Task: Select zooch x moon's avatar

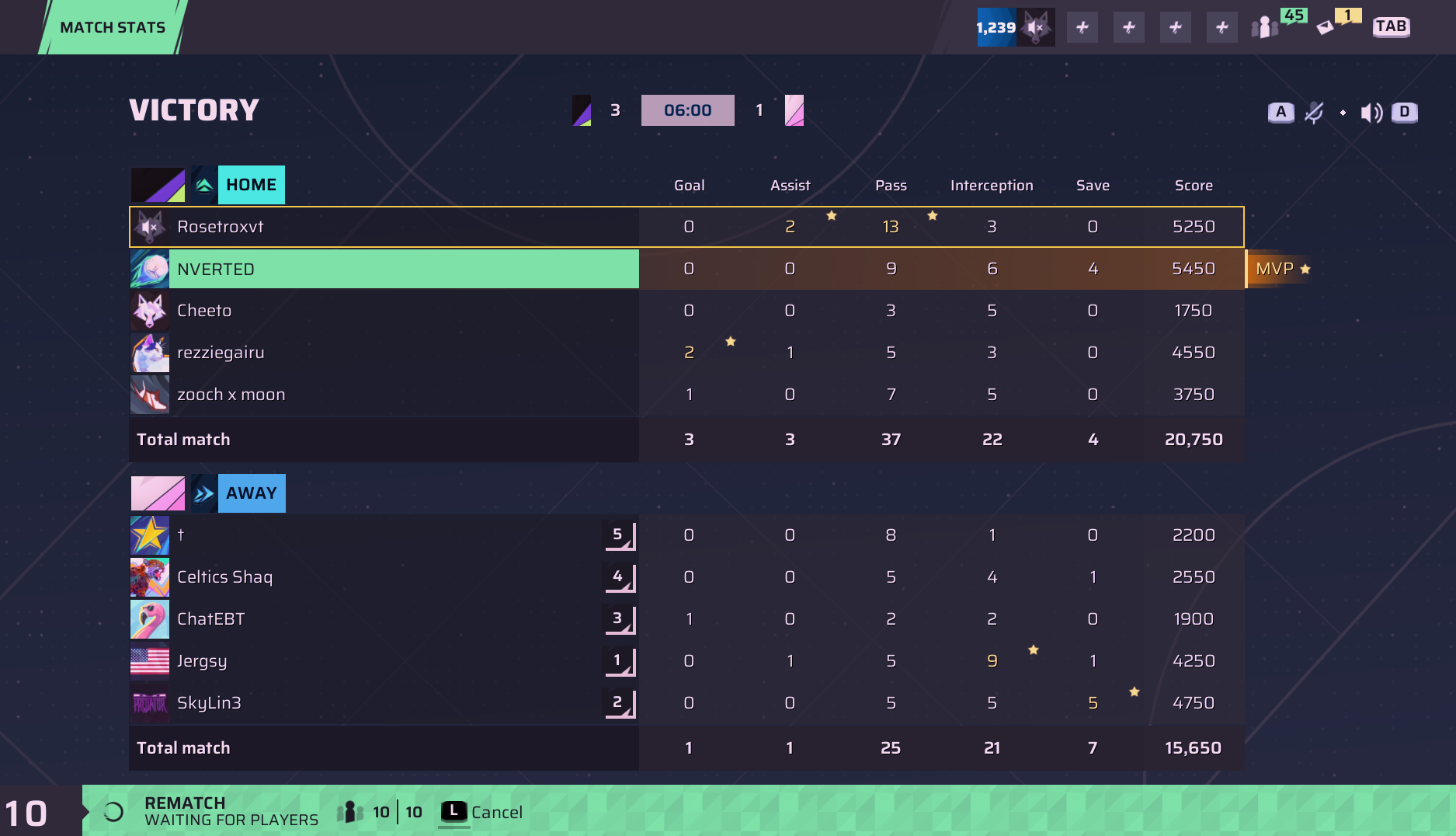Action: (150, 395)
